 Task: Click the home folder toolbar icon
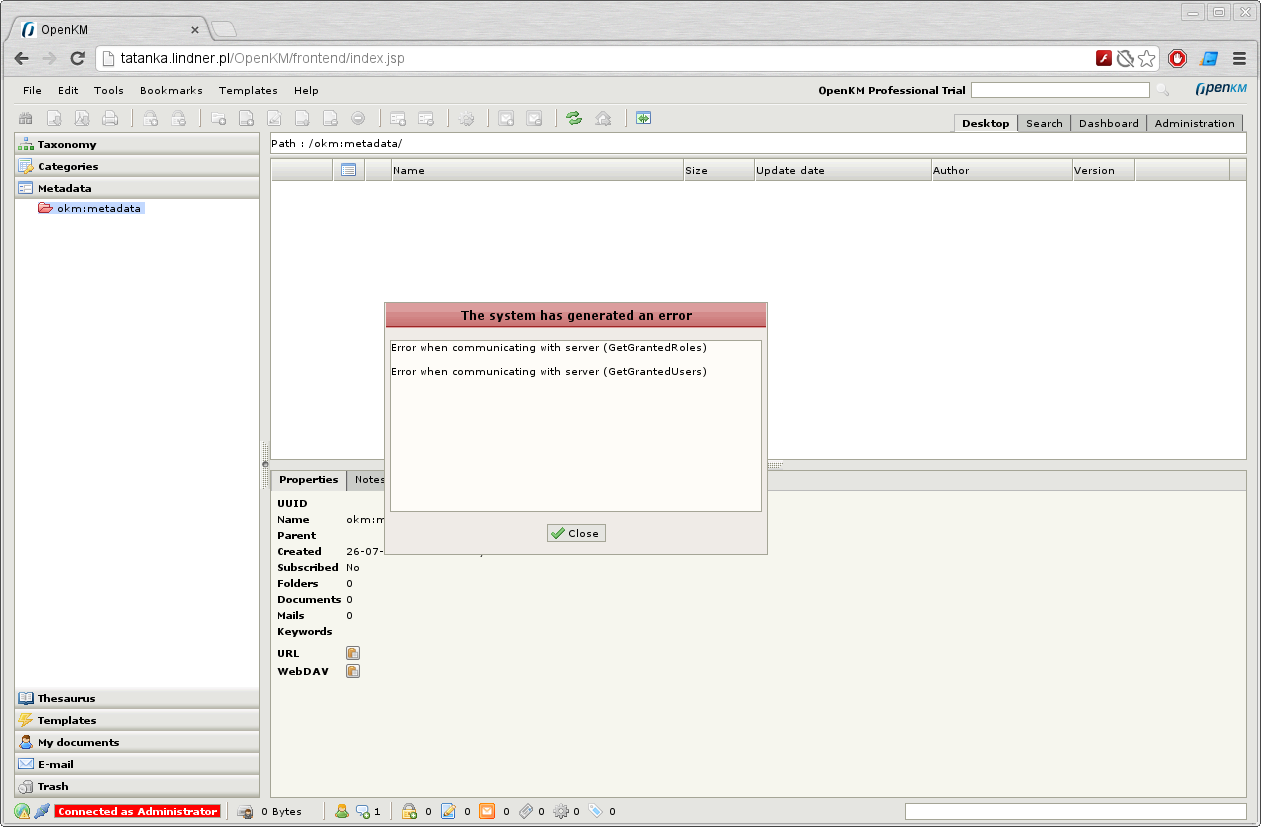pos(603,118)
